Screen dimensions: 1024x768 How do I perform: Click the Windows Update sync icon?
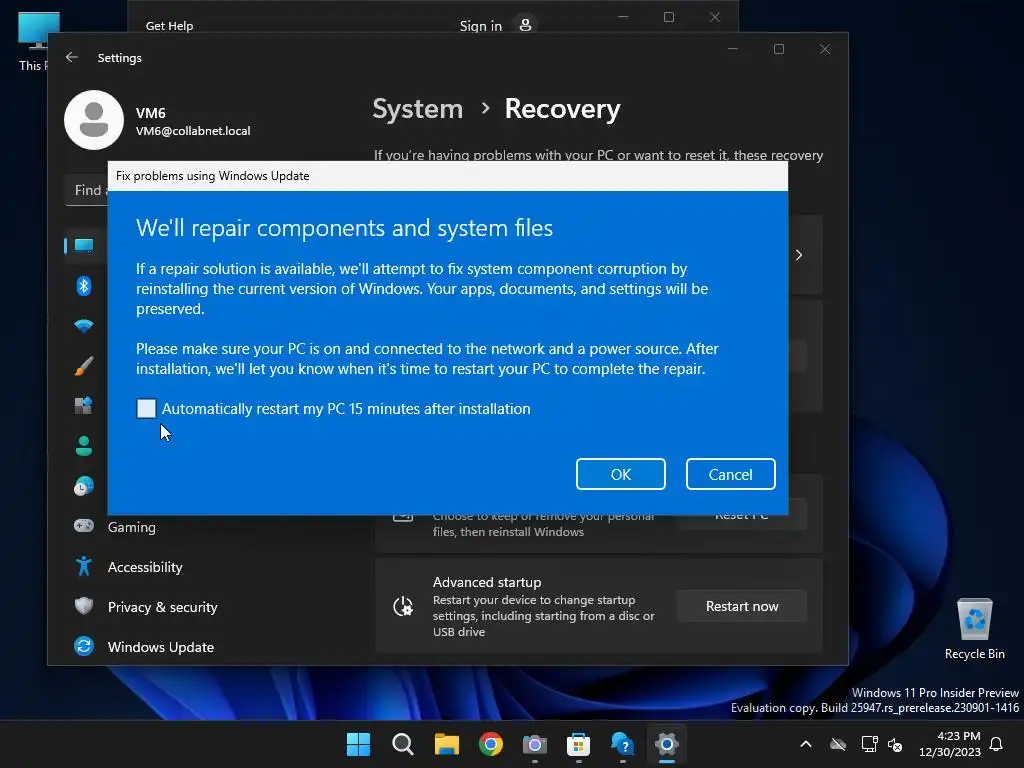(84, 646)
